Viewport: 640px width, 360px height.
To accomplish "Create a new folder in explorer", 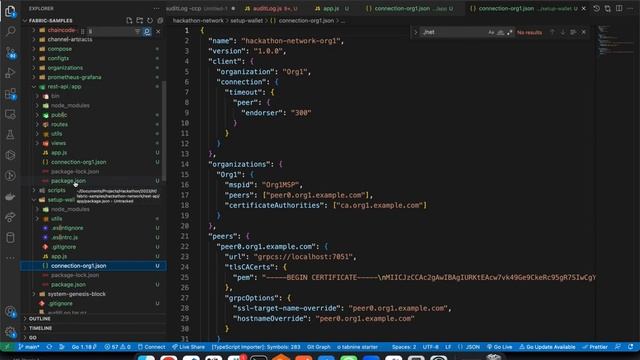I will (140, 20).
